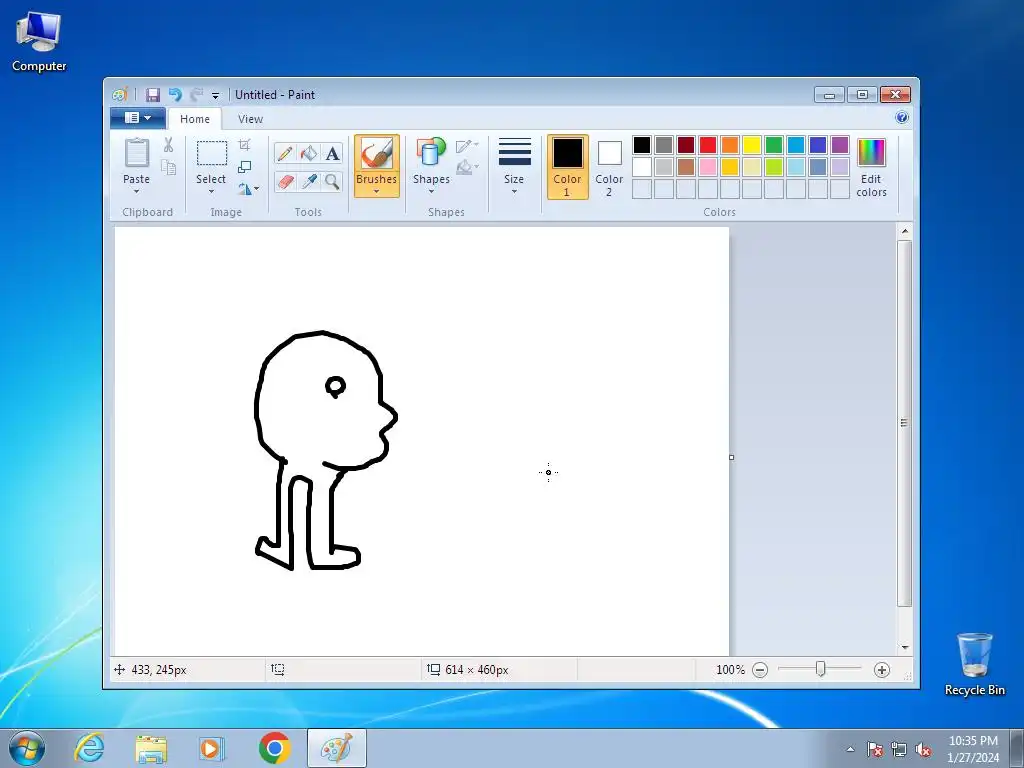1024x768 pixels.
Task: Open Windows Explorer from the taskbar
Action: (x=151, y=748)
